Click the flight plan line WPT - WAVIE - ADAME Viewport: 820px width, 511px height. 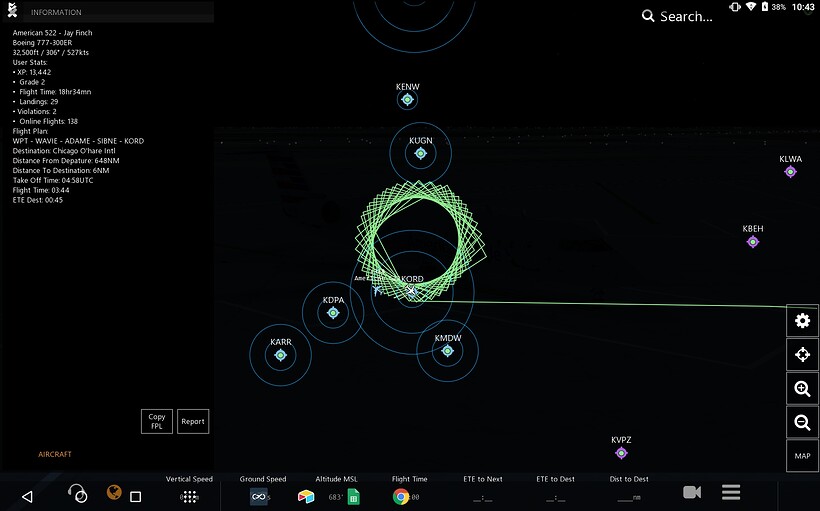tap(78, 141)
